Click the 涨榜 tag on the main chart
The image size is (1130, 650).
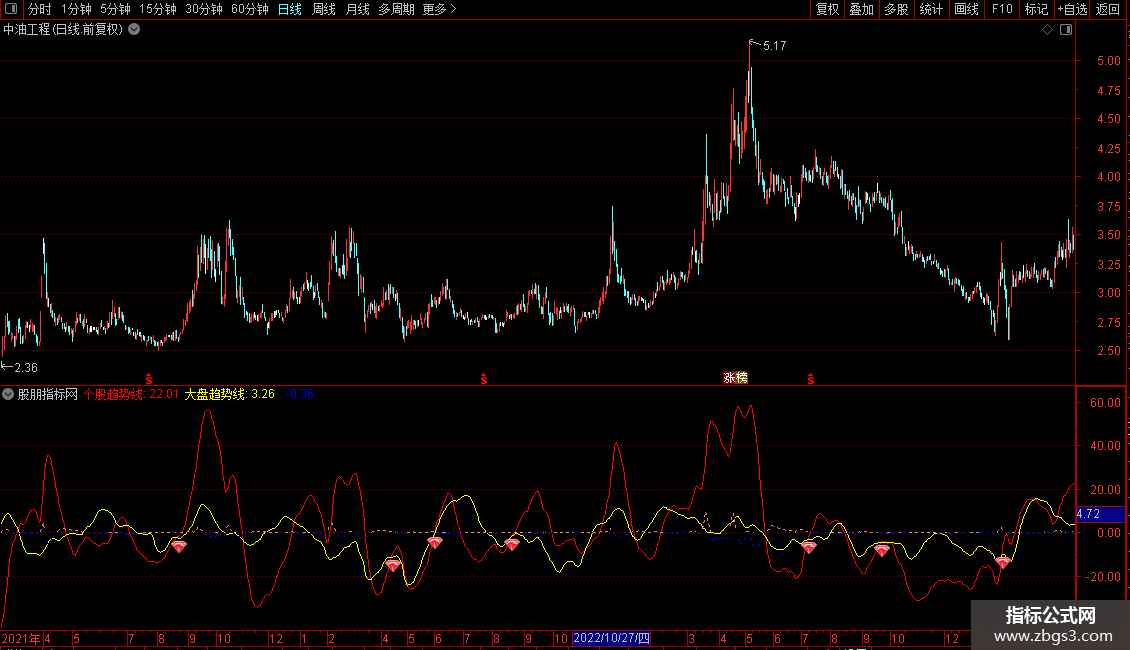[735, 378]
